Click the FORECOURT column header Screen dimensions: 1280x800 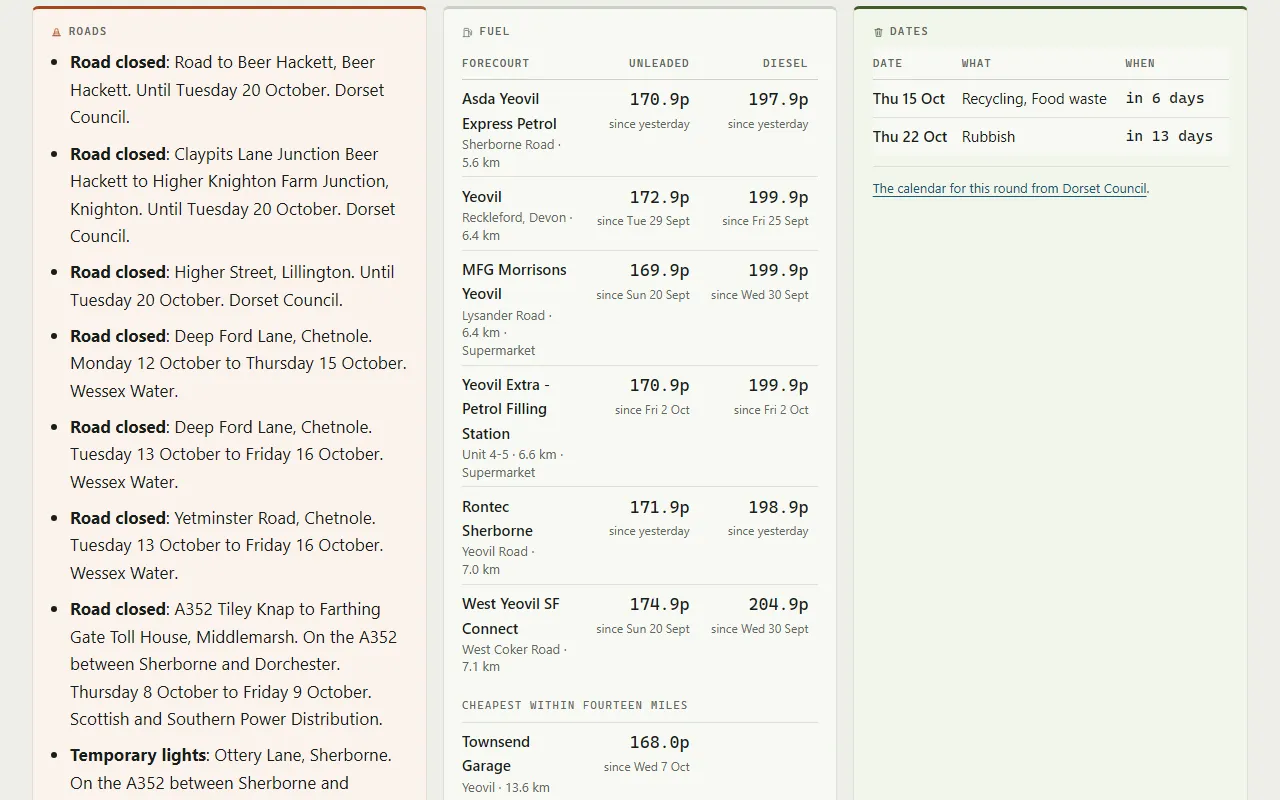point(496,63)
